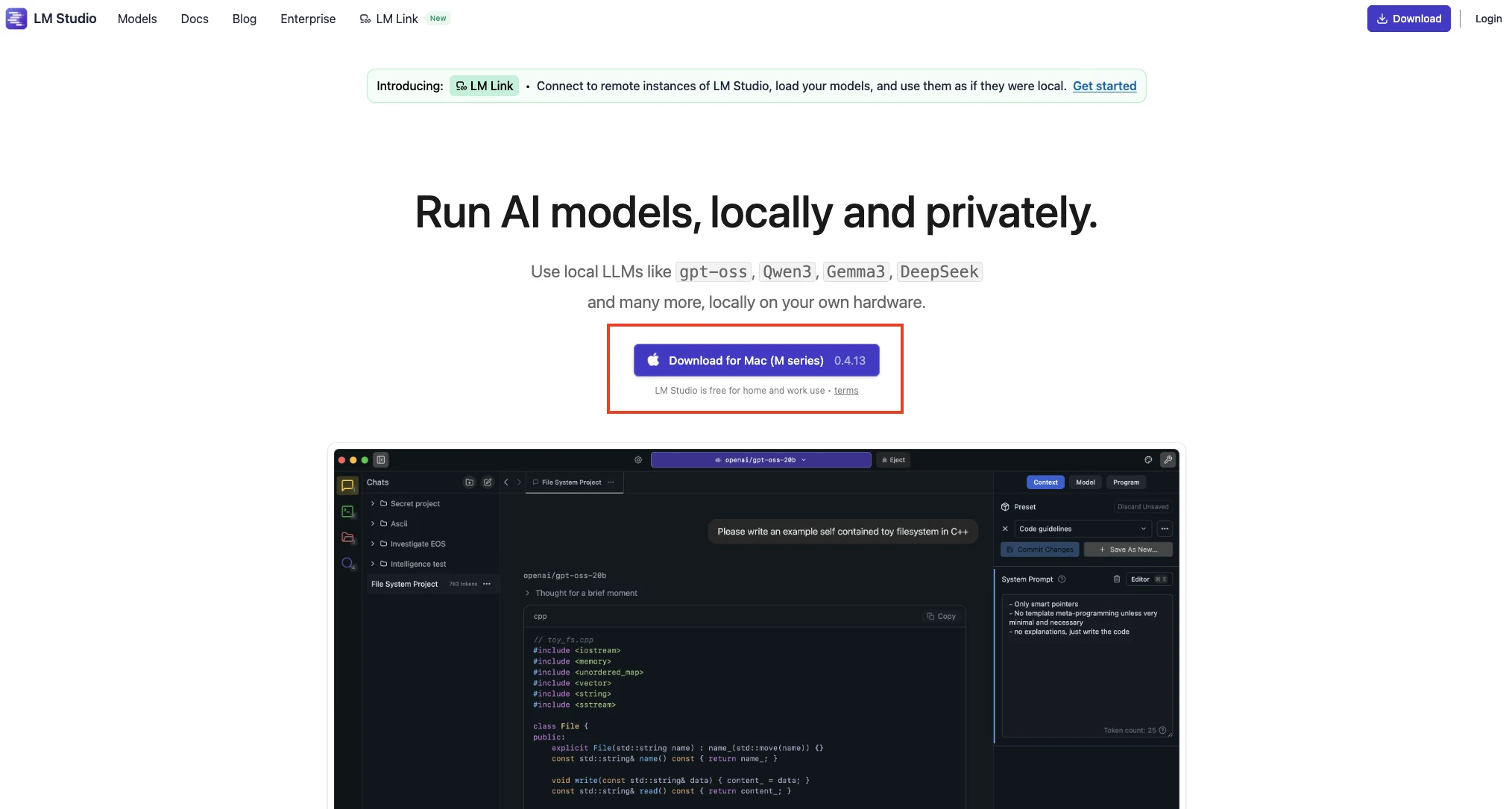Select the red folder My Models sidebar icon
The image size is (1512, 809).
[x=347, y=538]
